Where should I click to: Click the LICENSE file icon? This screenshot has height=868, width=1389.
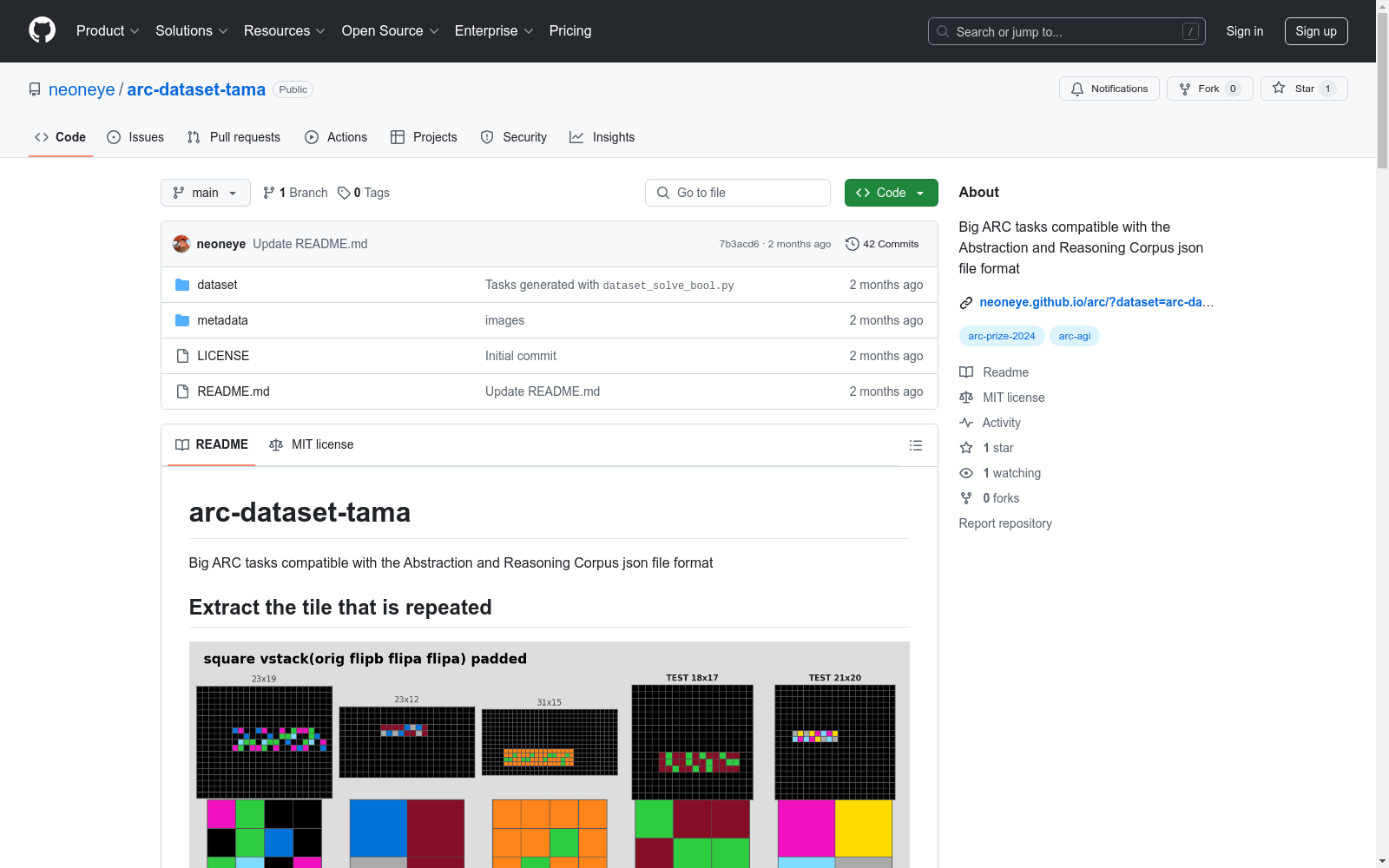[182, 356]
